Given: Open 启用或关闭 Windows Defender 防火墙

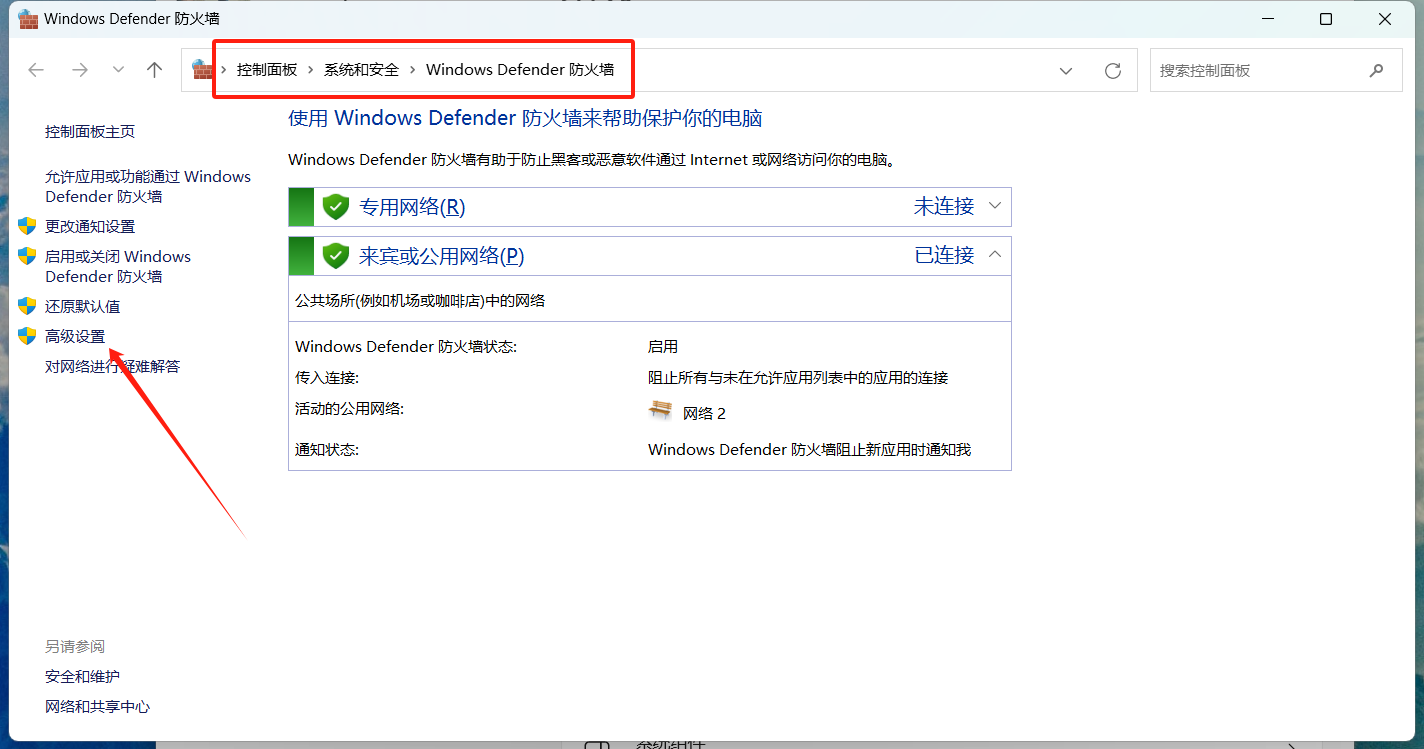Looking at the screenshot, I should pyautogui.click(x=118, y=266).
